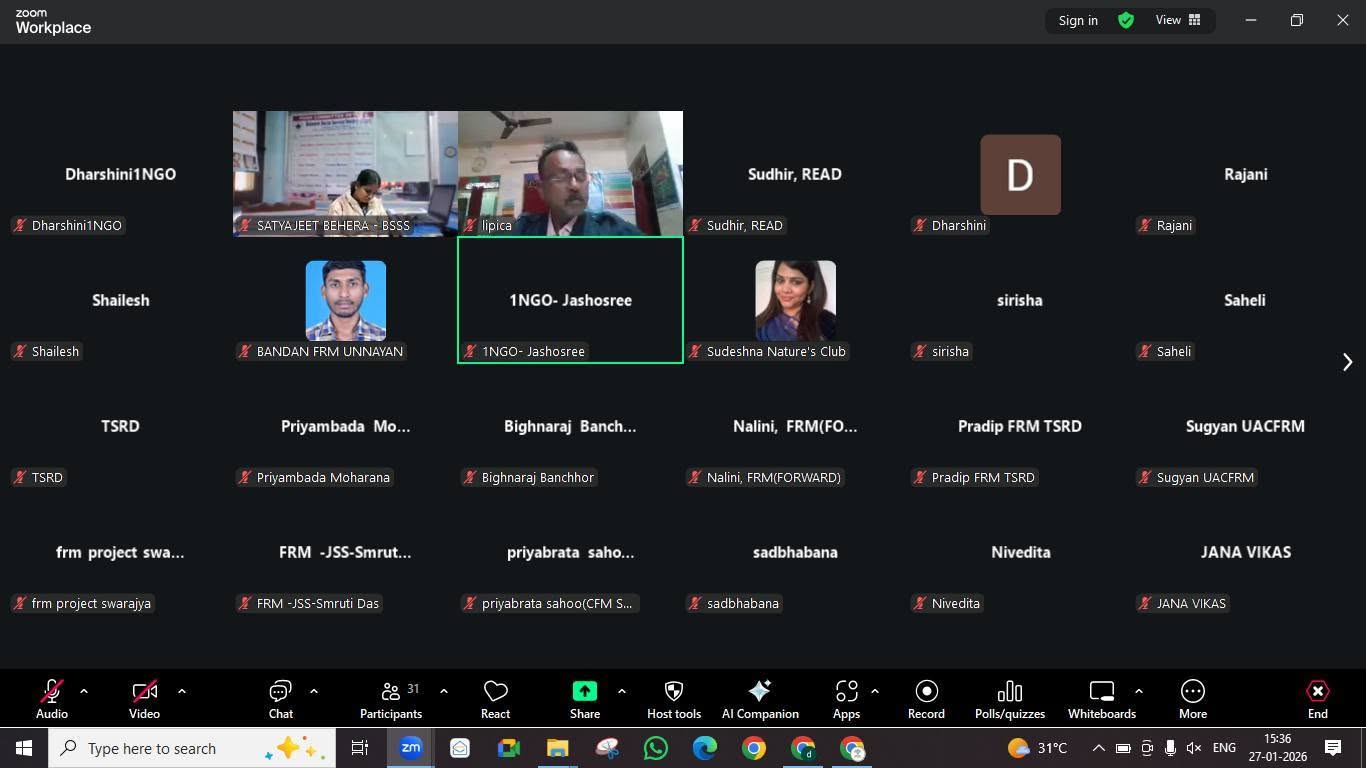Image resolution: width=1366 pixels, height=768 pixels.
Task: Click the Dharshini 'D' avatar
Action: click(1020, 174)
